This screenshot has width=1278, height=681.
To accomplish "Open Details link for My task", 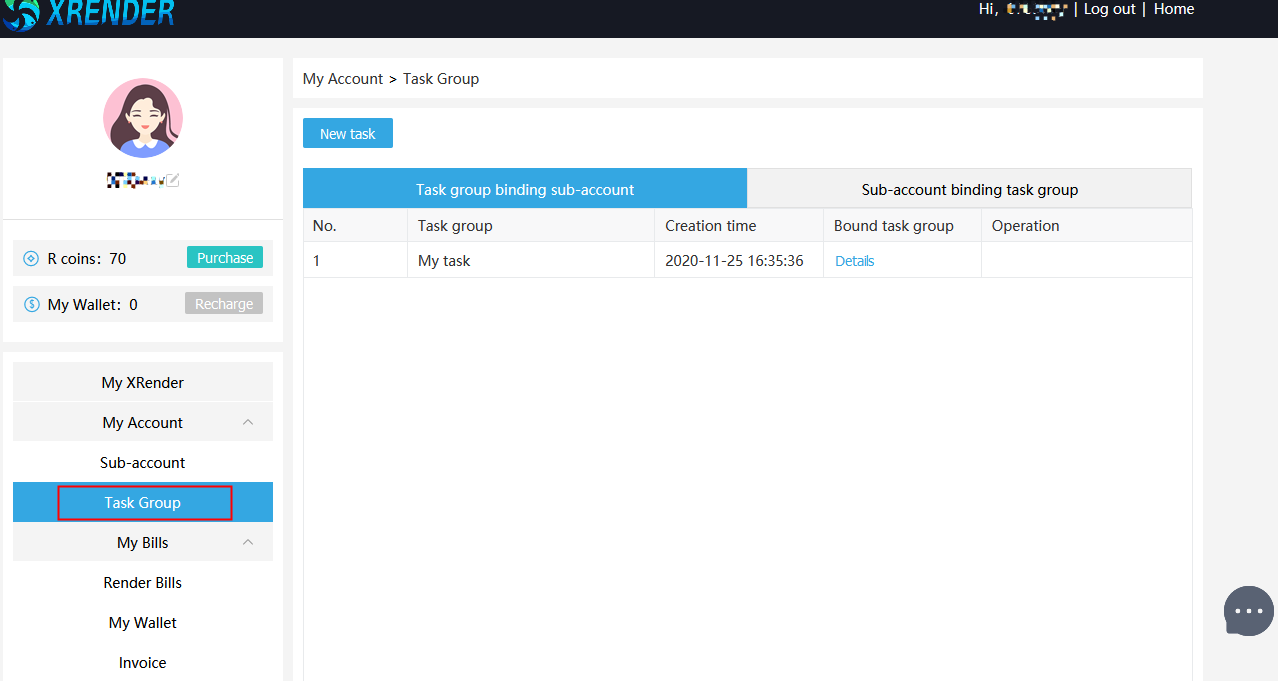I will pos(854,261).
